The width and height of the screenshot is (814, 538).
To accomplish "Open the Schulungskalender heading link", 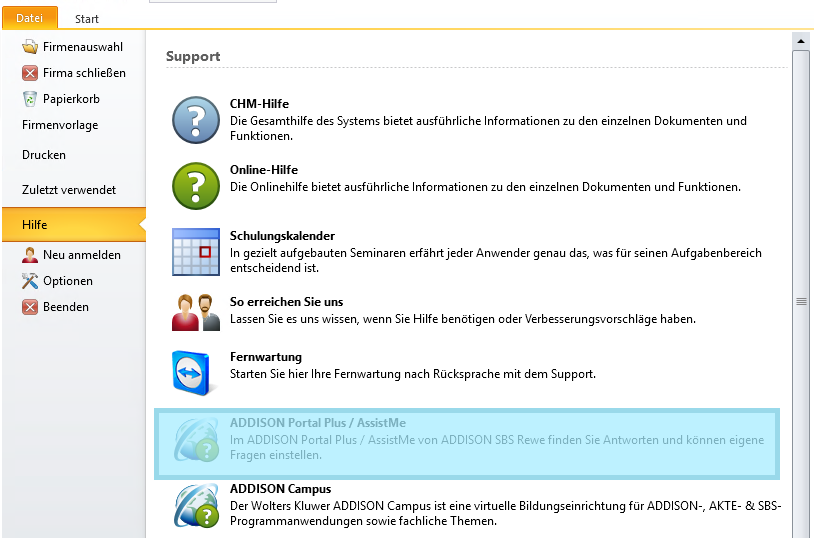I will pyautogui.click(x=282, y=236).
